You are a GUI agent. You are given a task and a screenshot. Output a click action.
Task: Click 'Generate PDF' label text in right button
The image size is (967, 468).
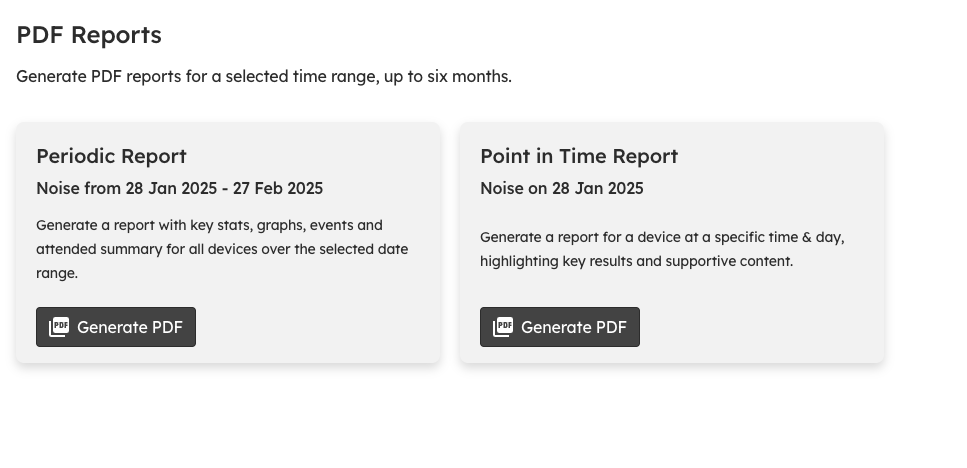574,327
